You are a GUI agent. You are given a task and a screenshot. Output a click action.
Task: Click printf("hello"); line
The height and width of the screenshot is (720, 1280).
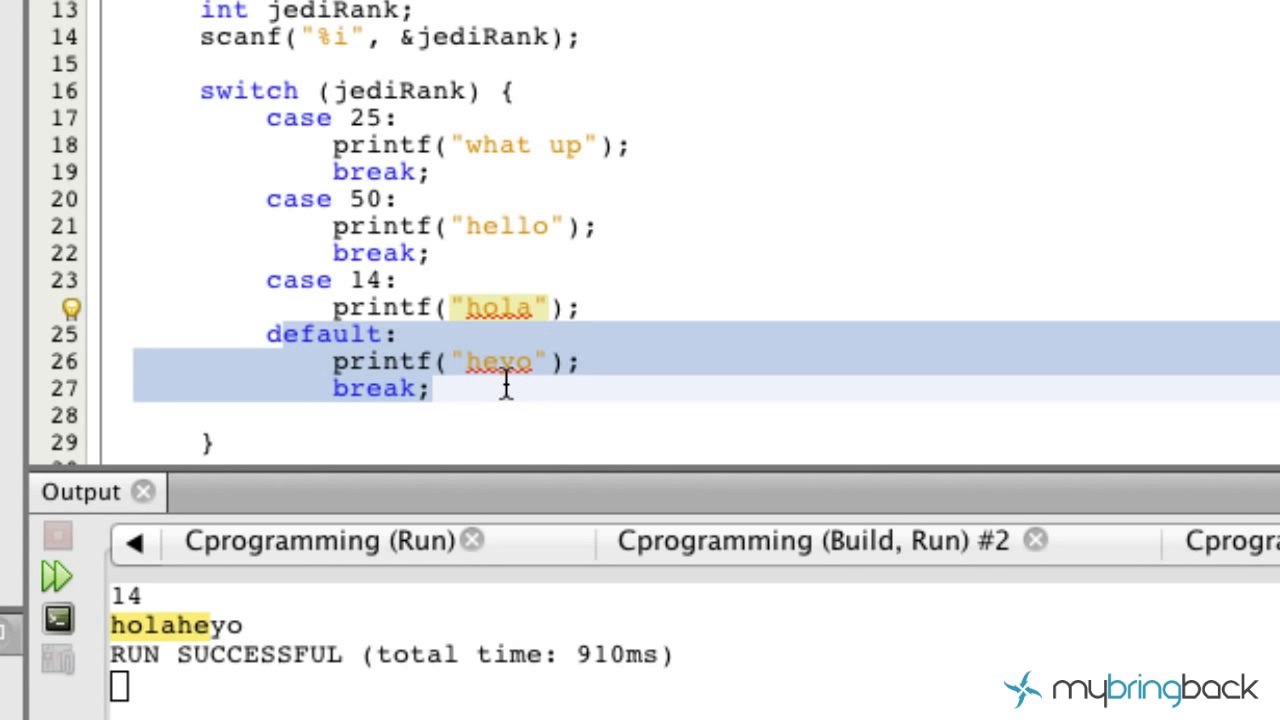(464, 226)
